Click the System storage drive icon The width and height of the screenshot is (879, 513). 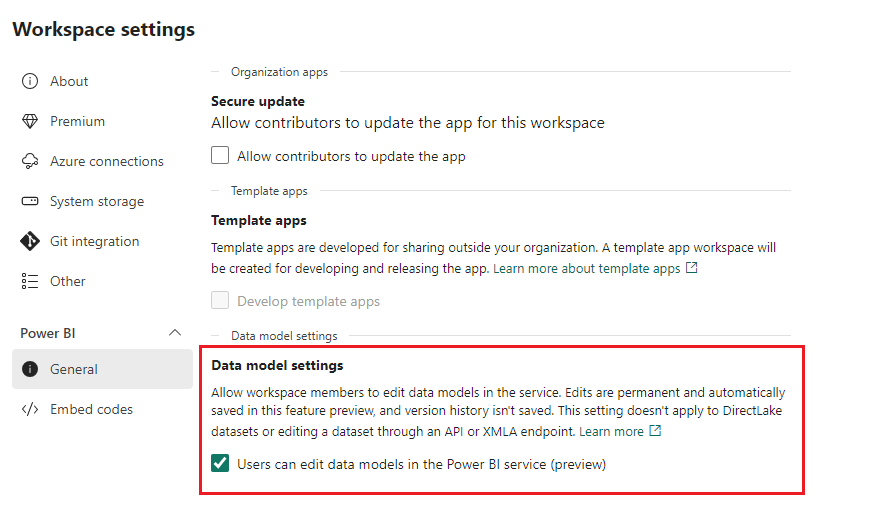30,201
